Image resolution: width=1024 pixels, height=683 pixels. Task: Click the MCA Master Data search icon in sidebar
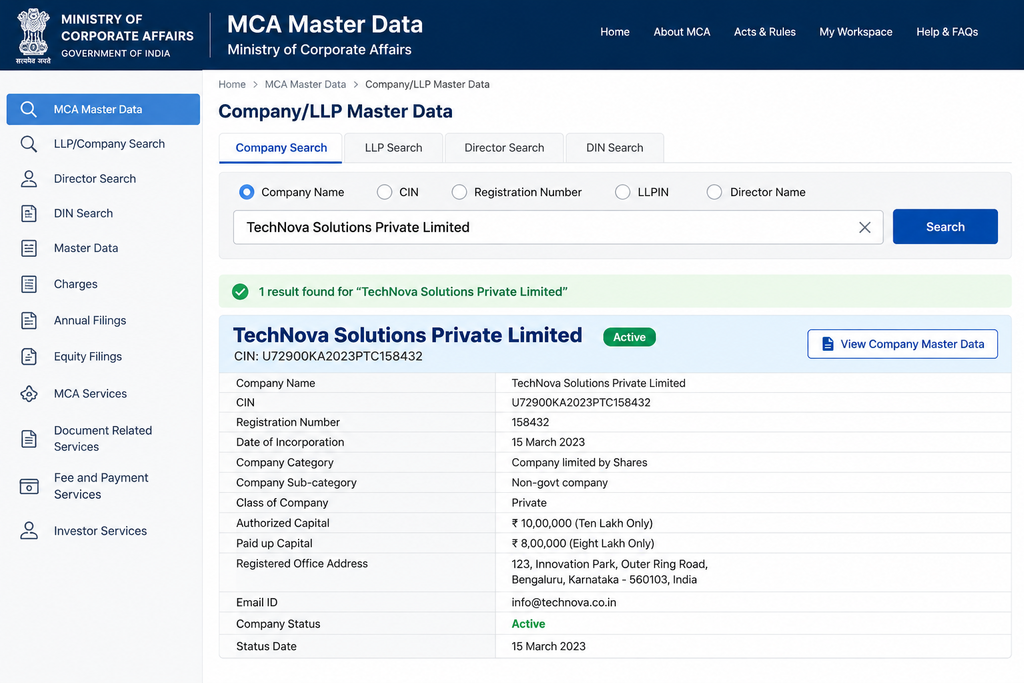(29, 109)
